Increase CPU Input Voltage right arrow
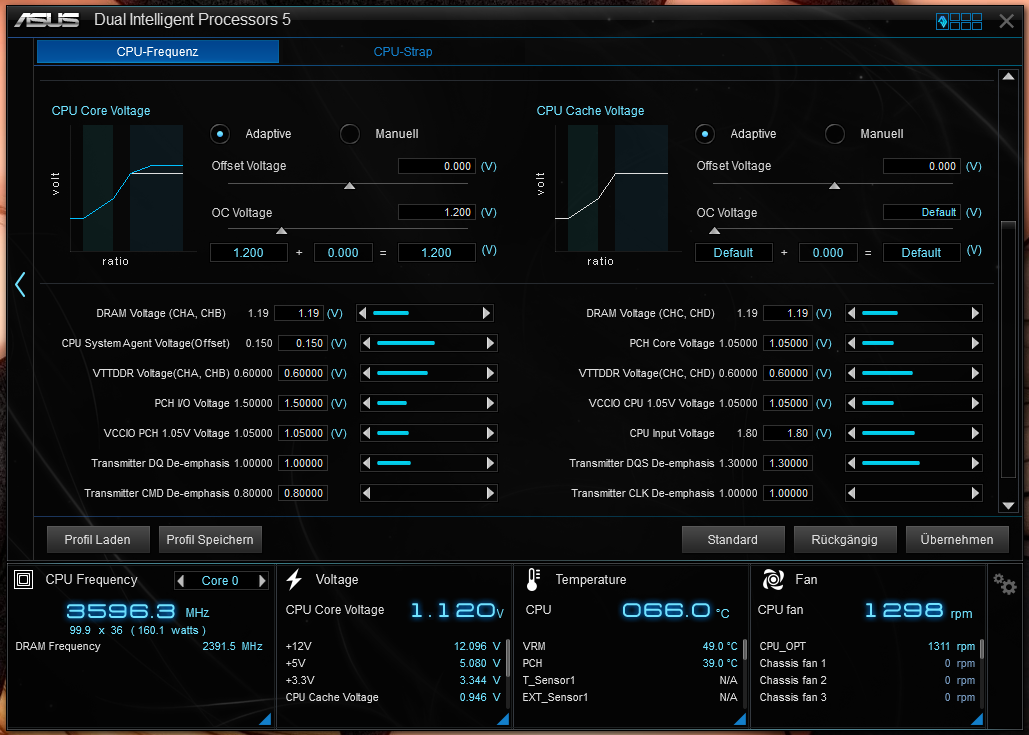Screen dimensions: 1029x735 (x=975, y=433)
